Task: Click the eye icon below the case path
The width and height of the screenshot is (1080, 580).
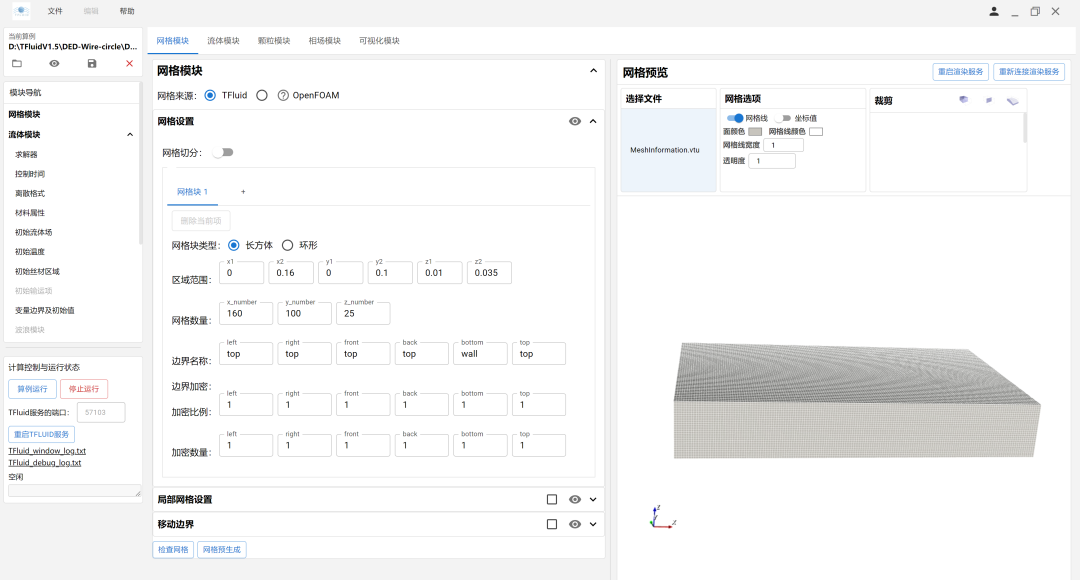Action: click(x=54, y=63)
